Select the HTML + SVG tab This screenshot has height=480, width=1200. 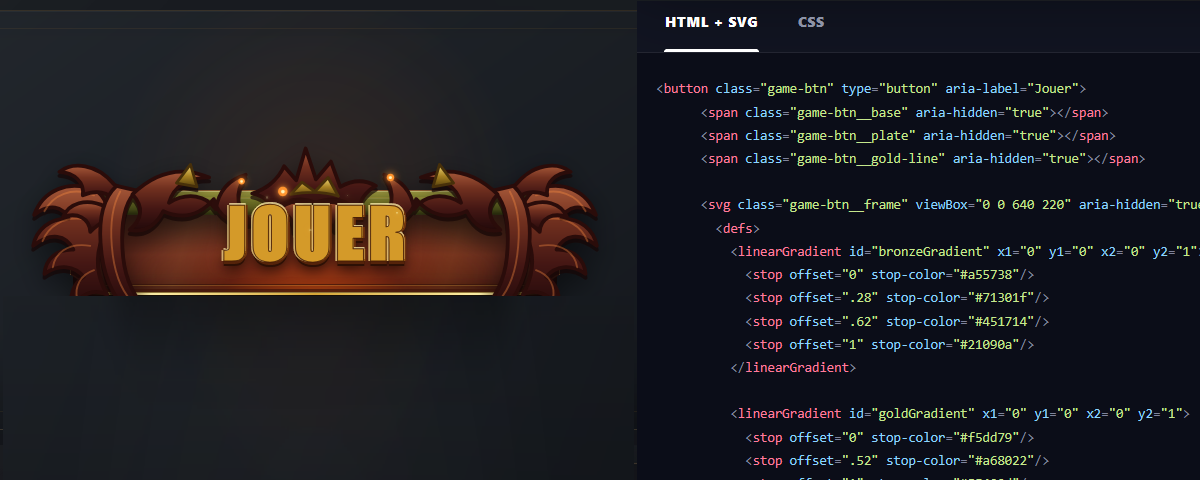(x=712, y=22)
